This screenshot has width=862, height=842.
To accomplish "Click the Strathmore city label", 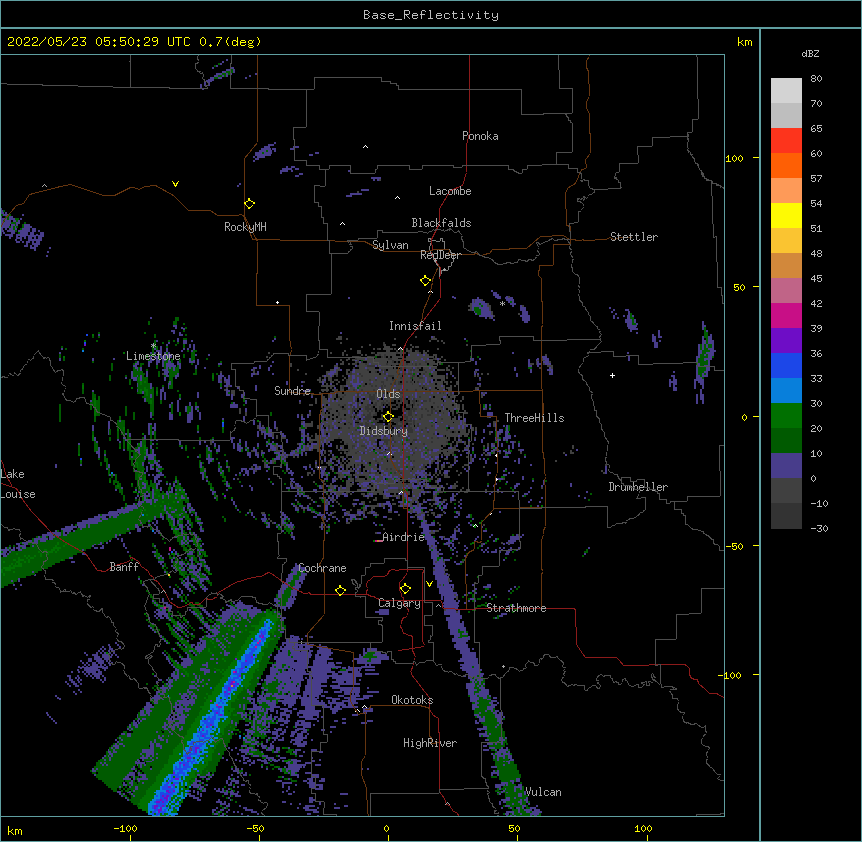I will point(516,608).
